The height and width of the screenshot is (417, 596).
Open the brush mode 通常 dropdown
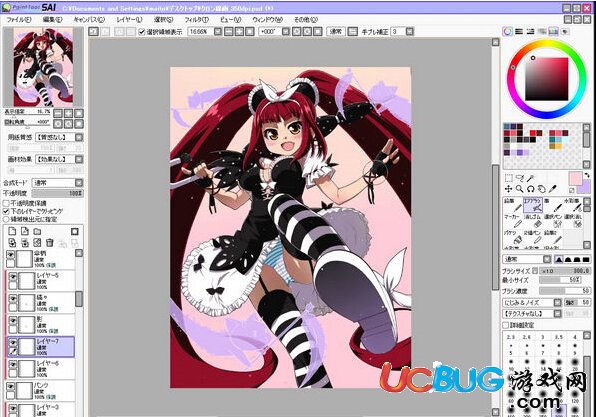[527, 259]
